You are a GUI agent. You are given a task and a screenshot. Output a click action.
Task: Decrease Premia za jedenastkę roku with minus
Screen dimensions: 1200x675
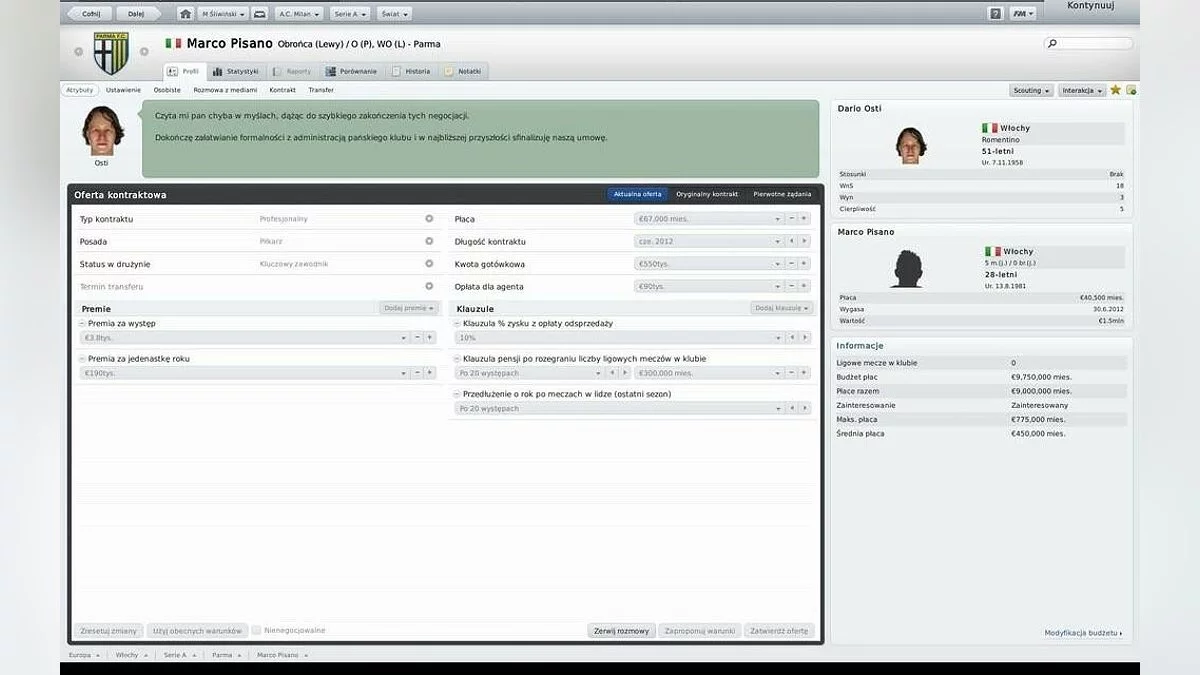(x=418, y=373)
